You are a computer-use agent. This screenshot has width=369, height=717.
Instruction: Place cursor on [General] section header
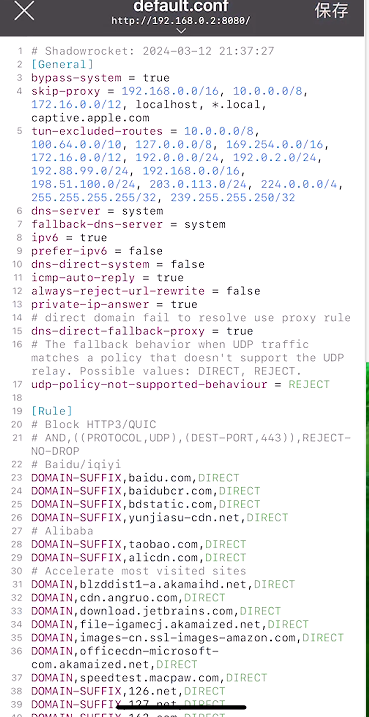click(x=62, y=64)
